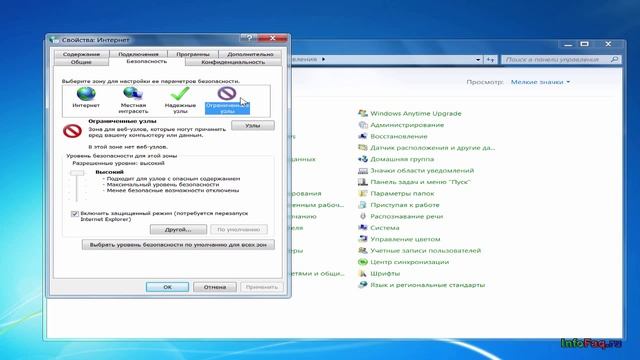Switch to the Программы tab
The width and height of the screenshot is (640, 360).
point(193,54)
